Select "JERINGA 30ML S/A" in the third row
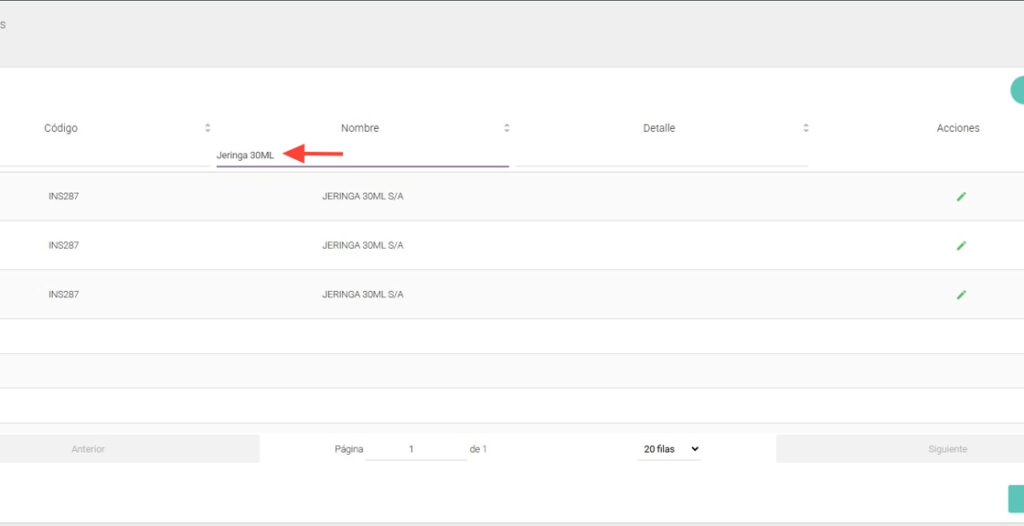Screen dimensions: 1024x526 click(x=362, y=295)
